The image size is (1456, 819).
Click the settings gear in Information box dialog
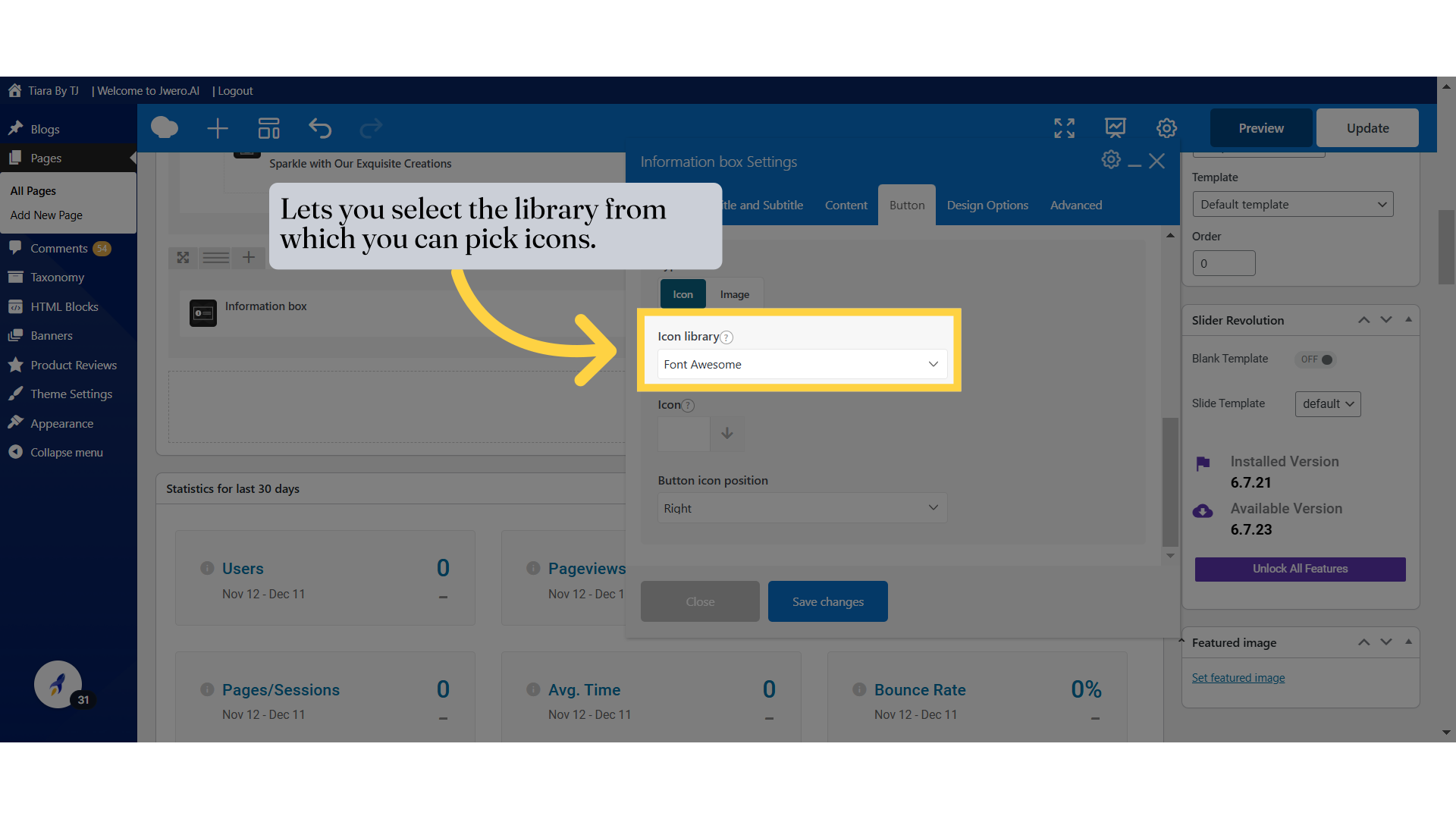pyautogui.click(x=1111, y=160)
